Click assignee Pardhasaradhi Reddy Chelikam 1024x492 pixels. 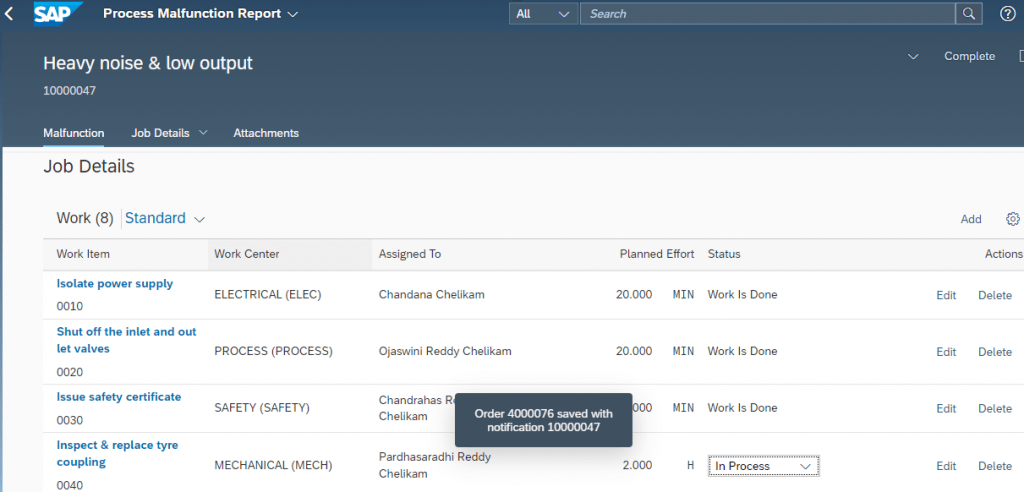coord(435,465)
